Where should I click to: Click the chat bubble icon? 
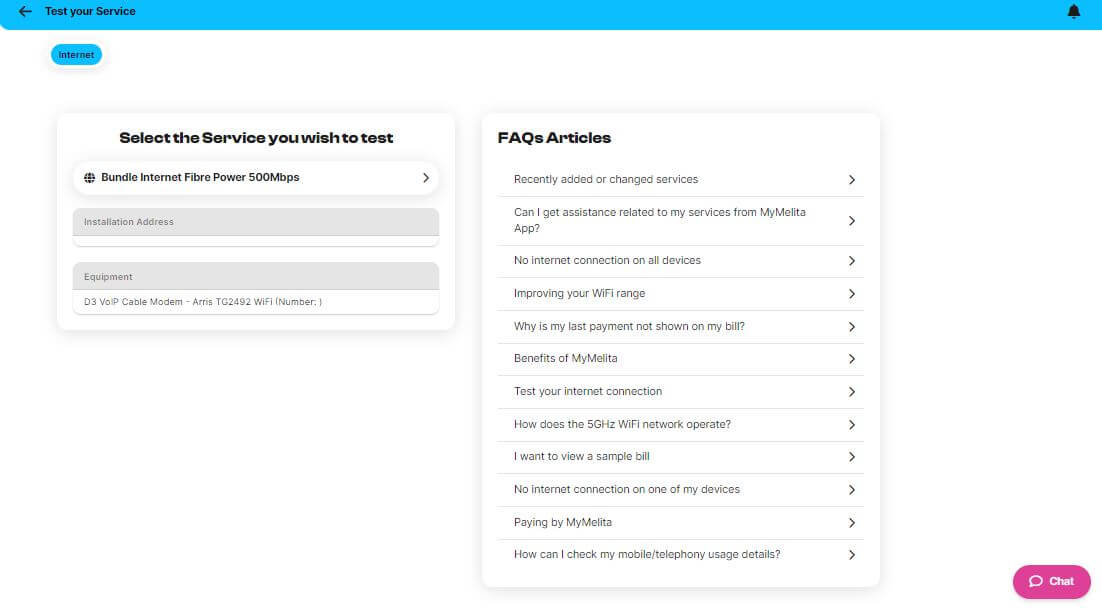pyautogui.click(x=1036, y=581)
